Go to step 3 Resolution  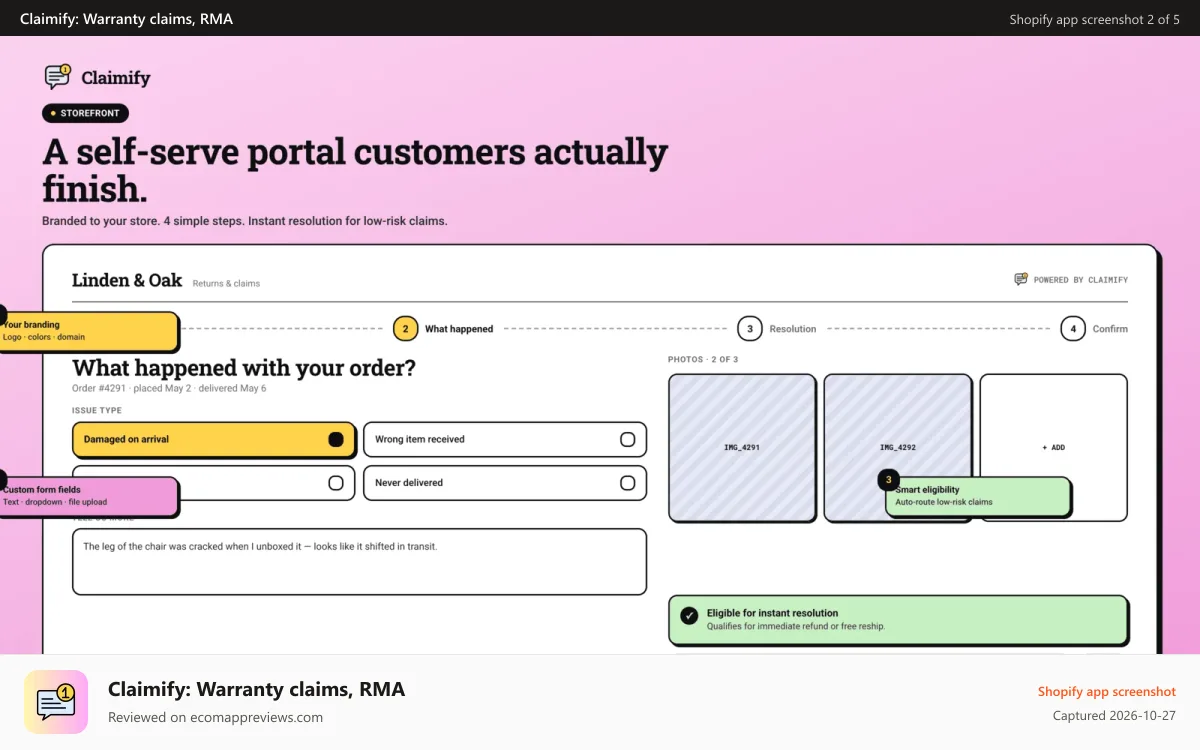(x=777, y=329)
